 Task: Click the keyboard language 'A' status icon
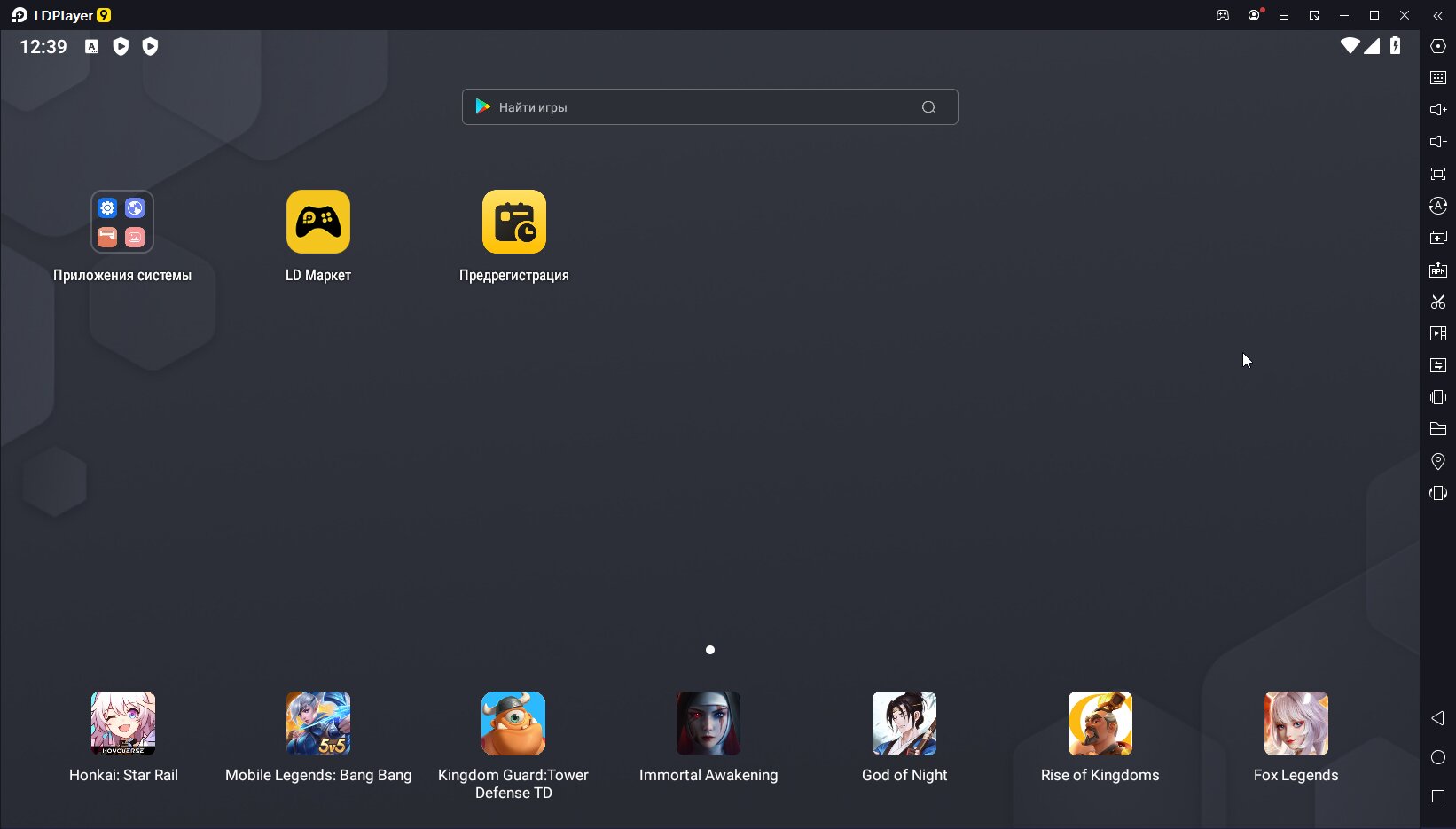tap(91, 47)
